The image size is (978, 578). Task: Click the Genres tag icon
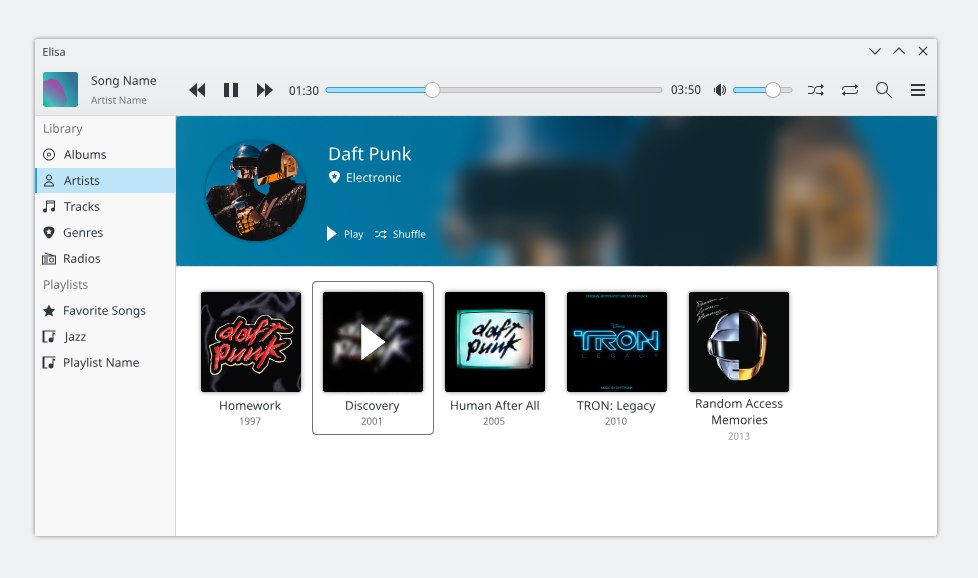(49, 233)
